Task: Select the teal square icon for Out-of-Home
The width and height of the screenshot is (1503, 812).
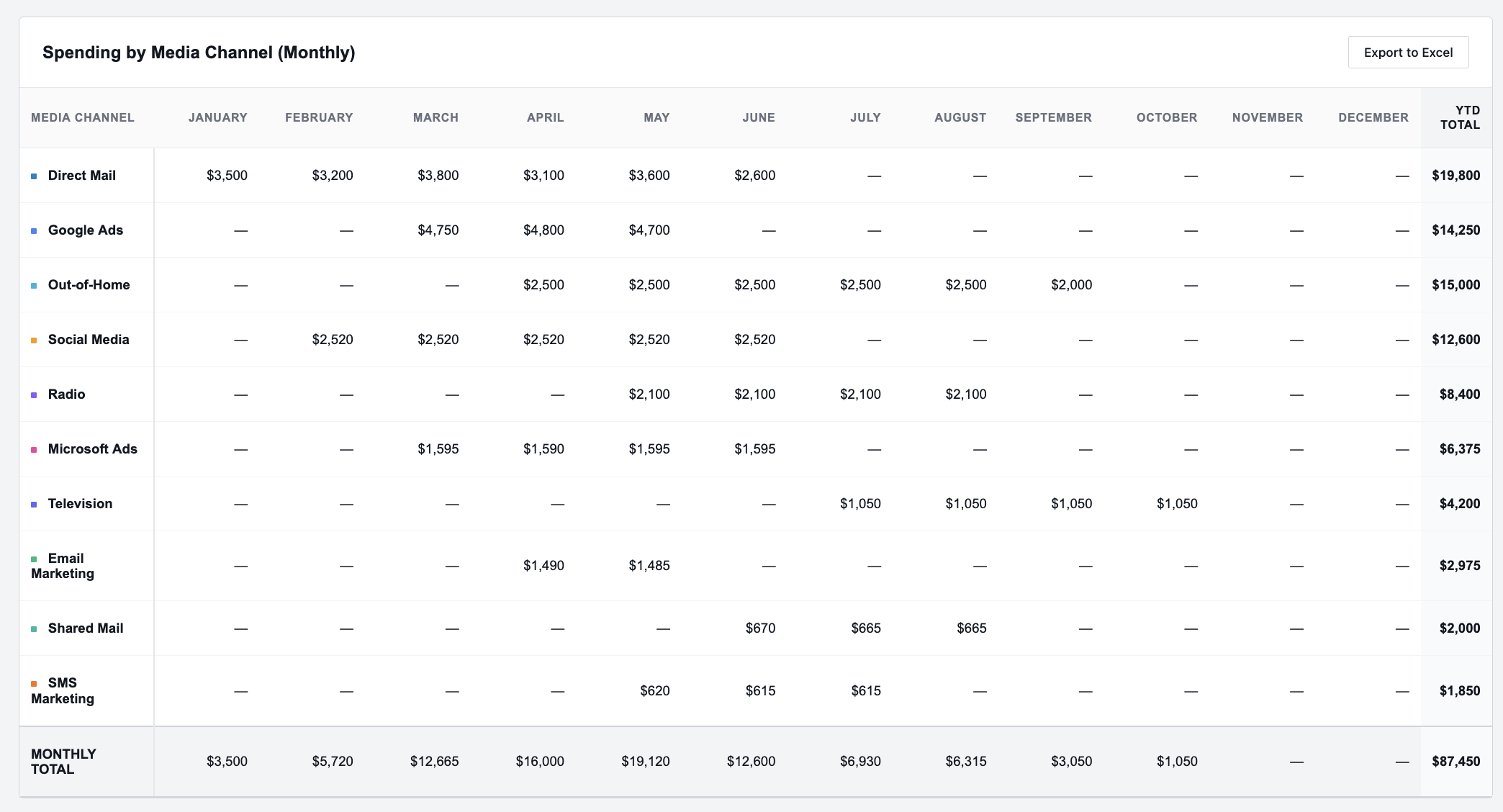Action: [x=34, y=284]
